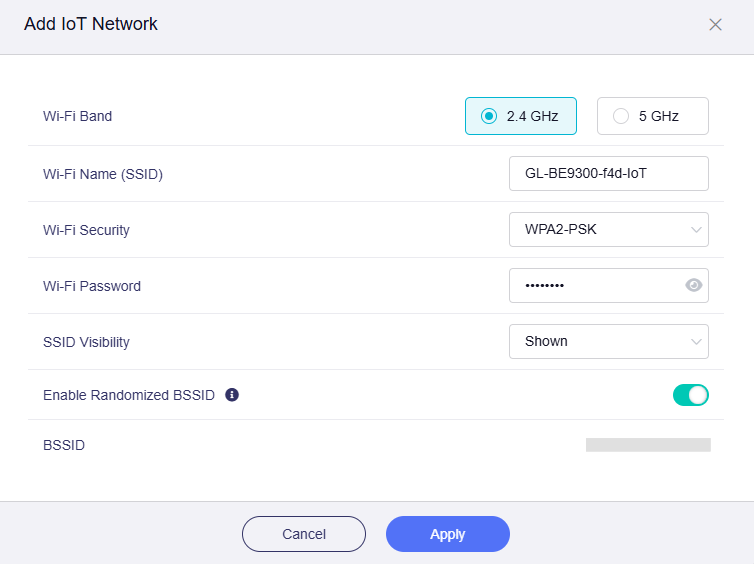Viewport: 754px width, 564px height.
Task: Click the GL-BE9300-f4d-IoT name field
Action: 609,173
